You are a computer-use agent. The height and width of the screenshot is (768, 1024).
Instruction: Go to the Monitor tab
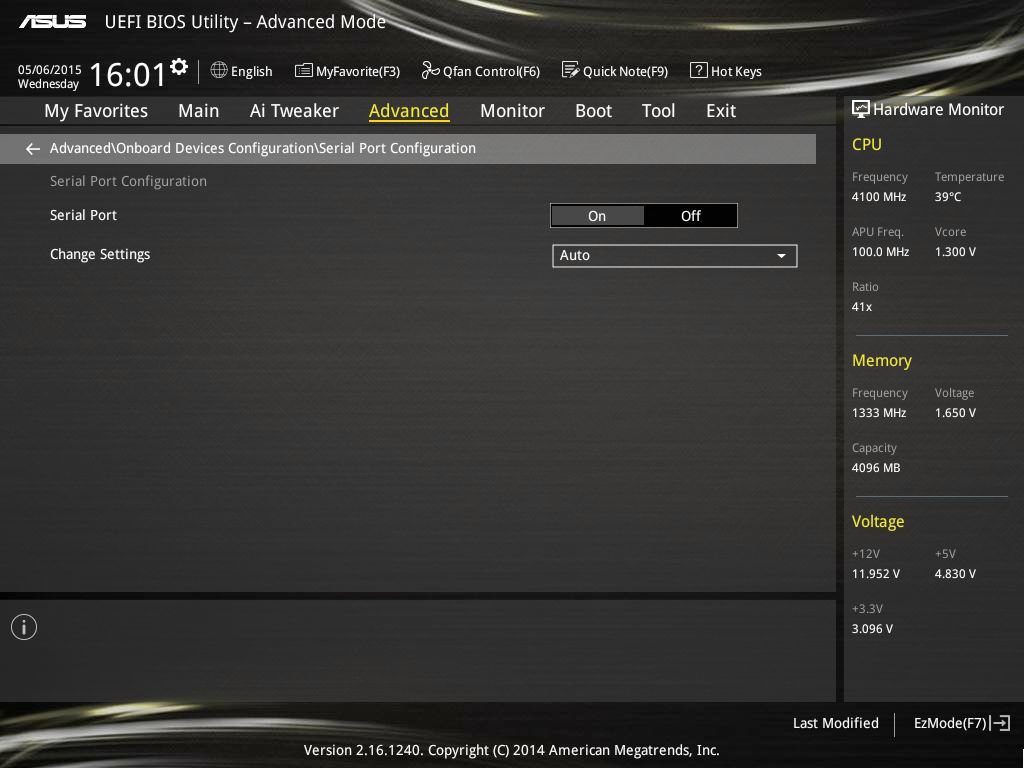[513, 111]
